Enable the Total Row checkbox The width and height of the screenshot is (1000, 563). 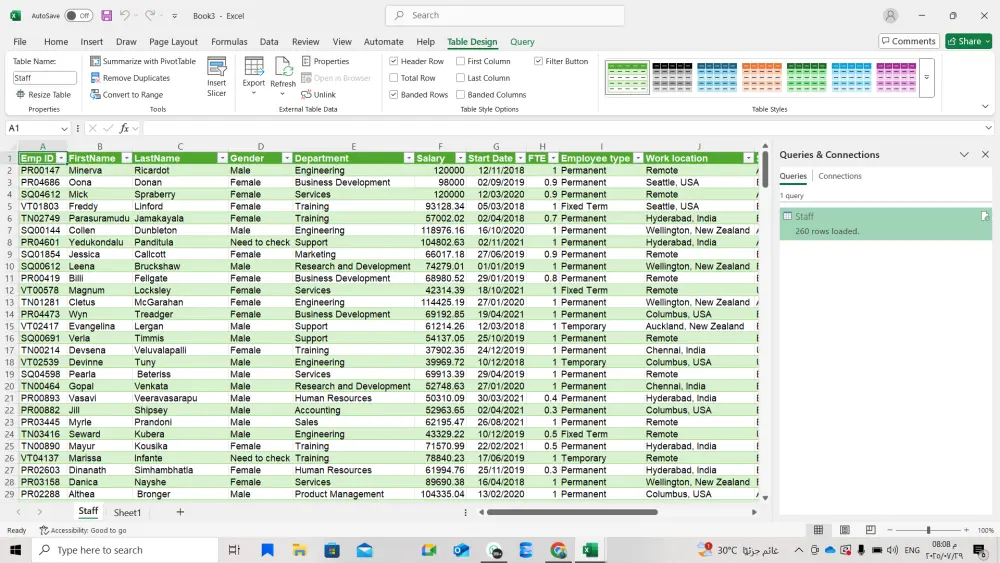click(393, 78)
